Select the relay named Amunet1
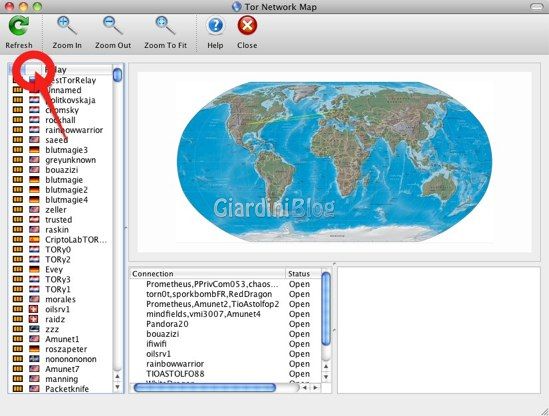Screen dimensions: 549x416 pos(62,339)
